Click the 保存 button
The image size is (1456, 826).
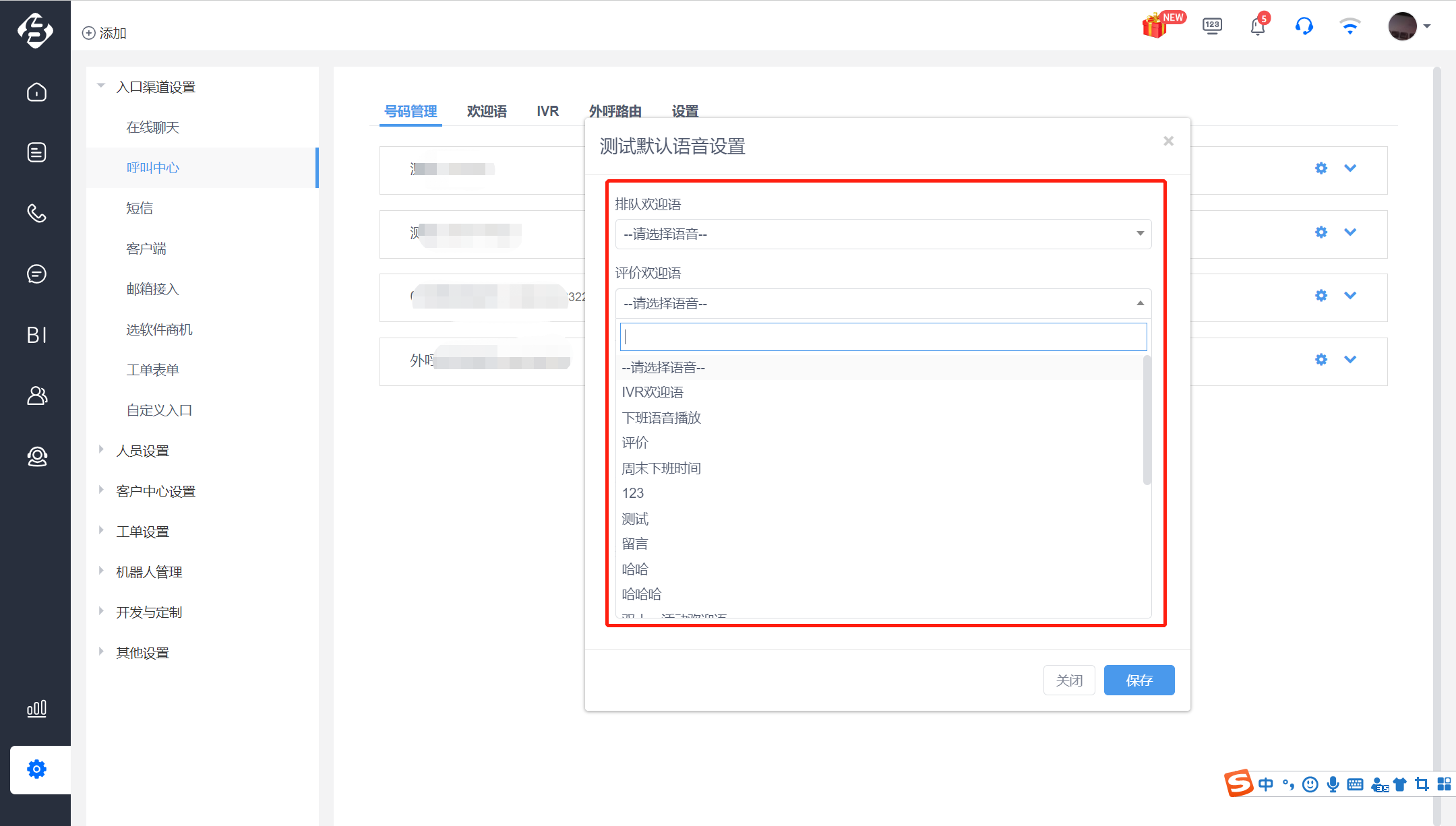click(1139, 680)
